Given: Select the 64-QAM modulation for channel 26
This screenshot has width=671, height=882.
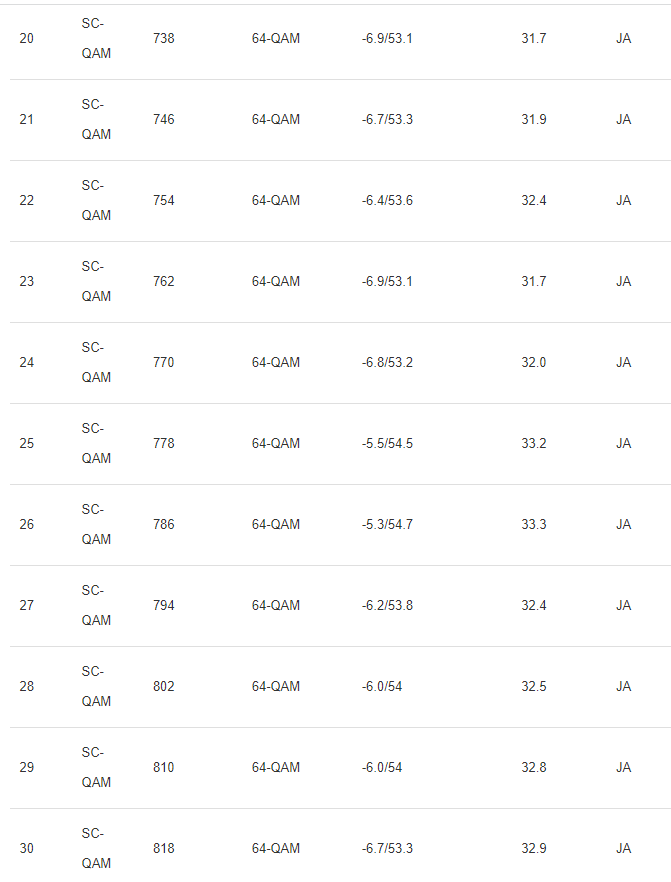Looking at the screenshot, I should 275,525.
